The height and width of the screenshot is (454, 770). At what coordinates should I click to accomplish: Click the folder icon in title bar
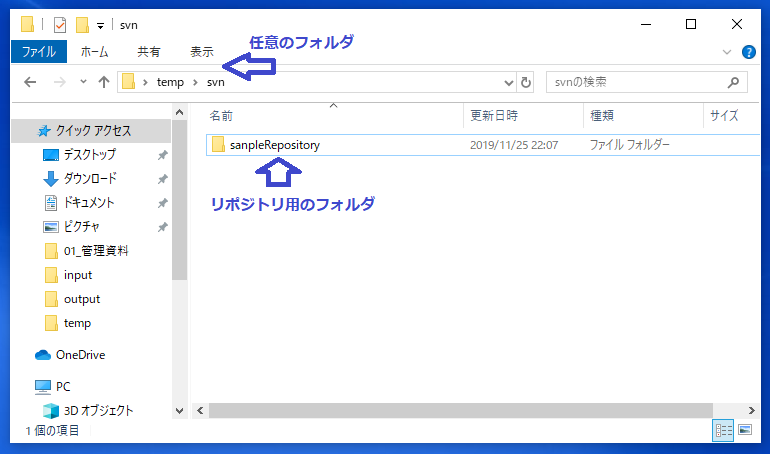(28, 24)
